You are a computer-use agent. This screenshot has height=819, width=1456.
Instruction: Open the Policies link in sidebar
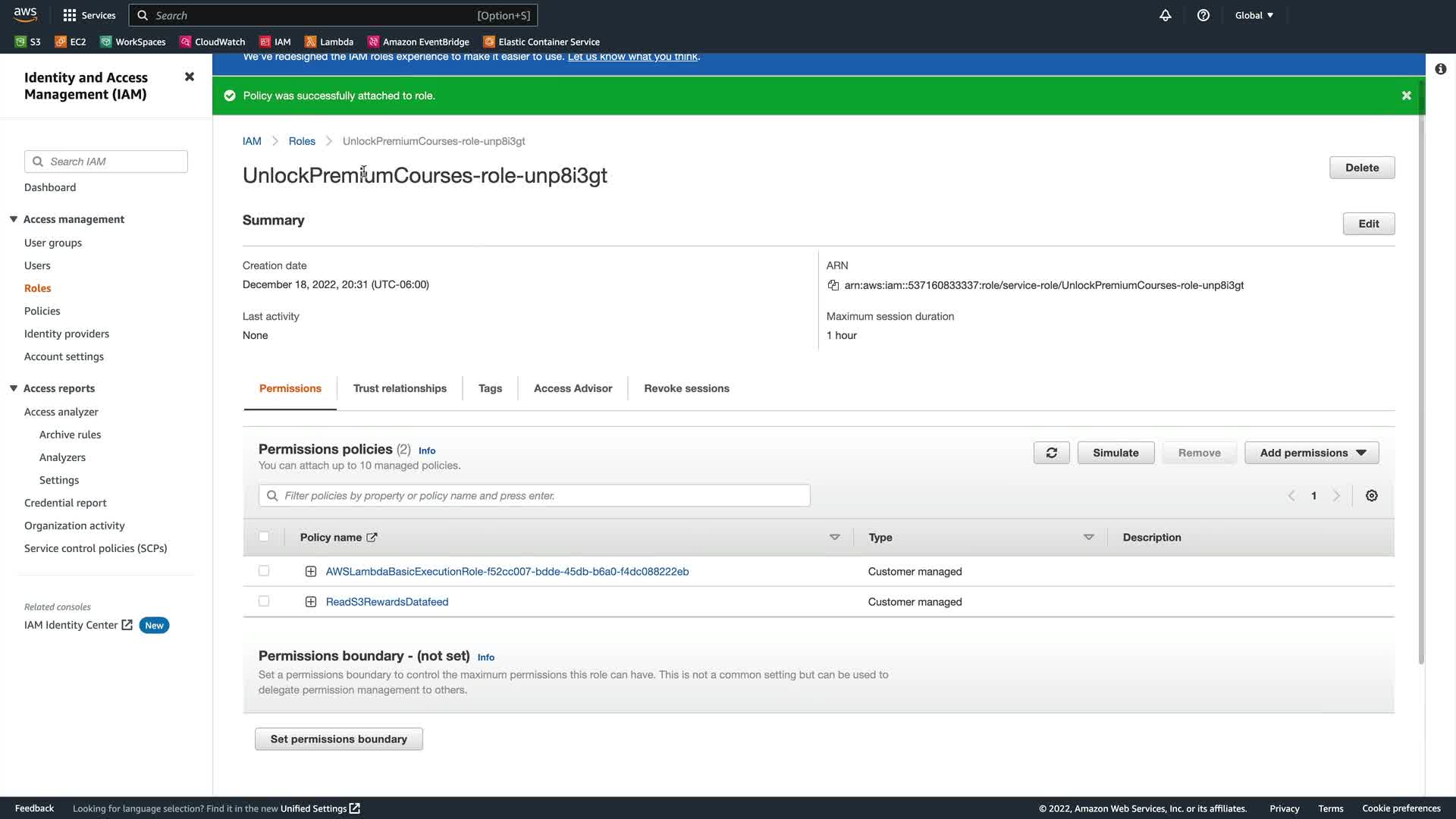(x=42, y=311)
